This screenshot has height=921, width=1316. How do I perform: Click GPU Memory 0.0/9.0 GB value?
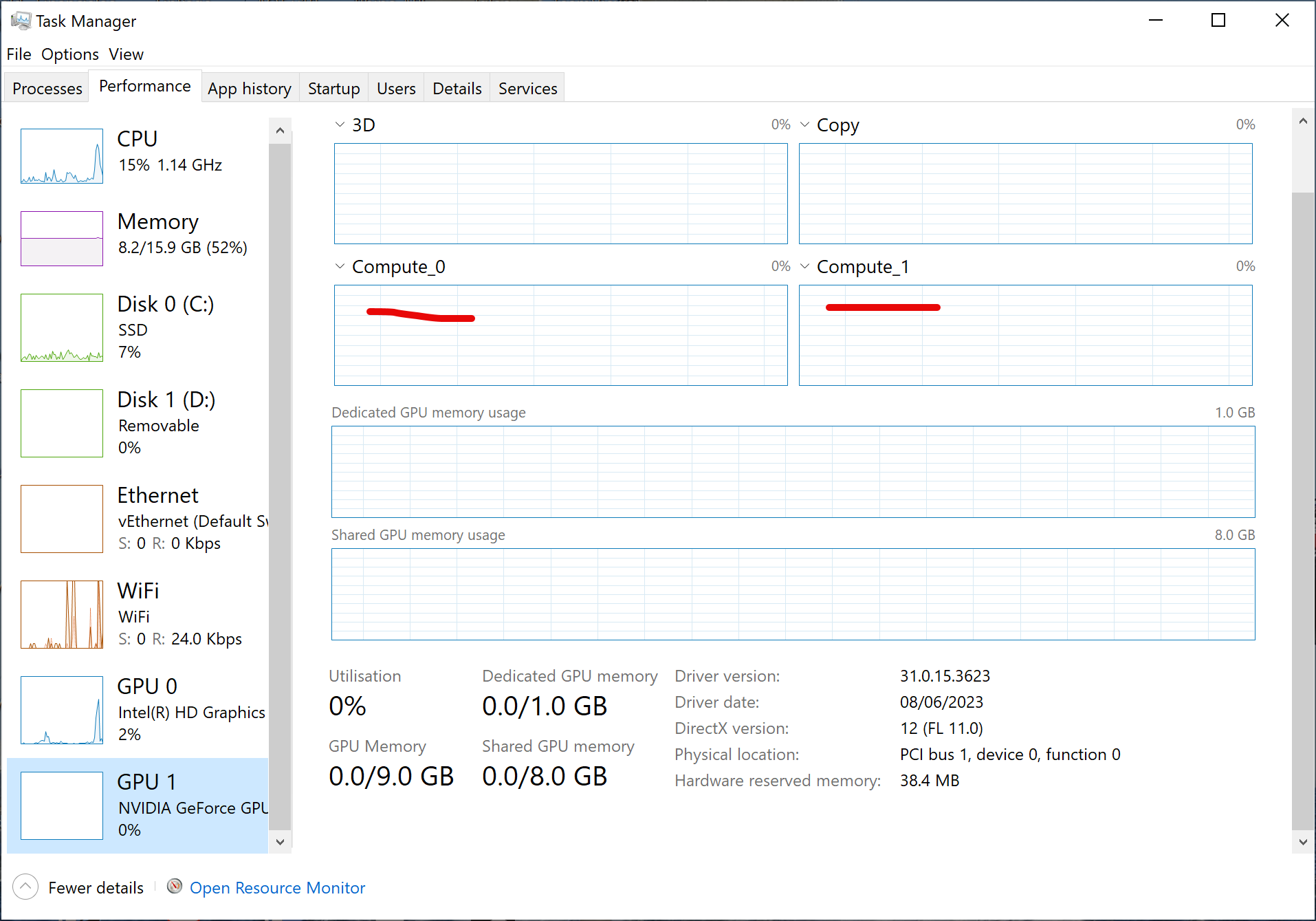click(x=391, y=777)
